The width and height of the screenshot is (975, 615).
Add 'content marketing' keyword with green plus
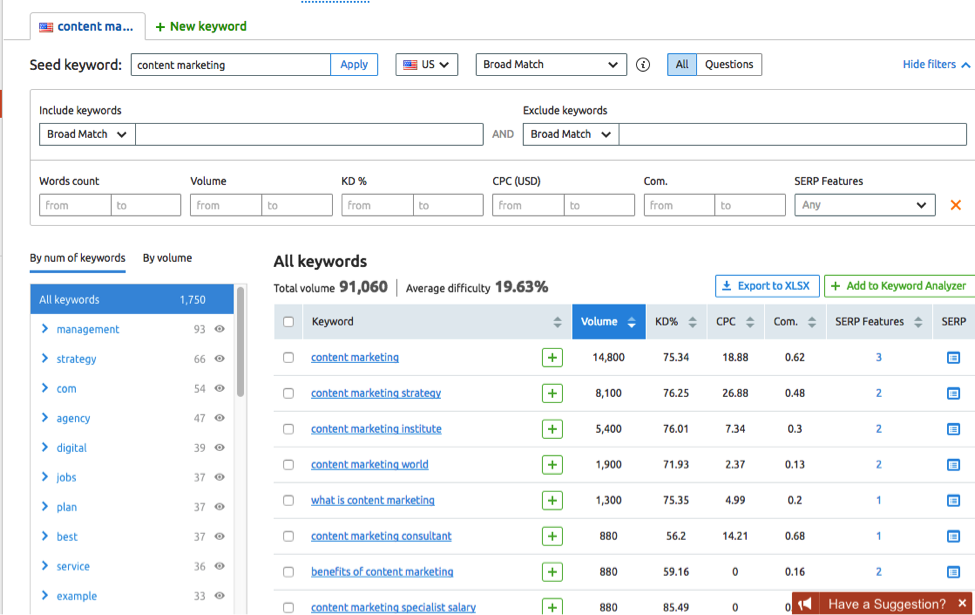tap(552, 358)
